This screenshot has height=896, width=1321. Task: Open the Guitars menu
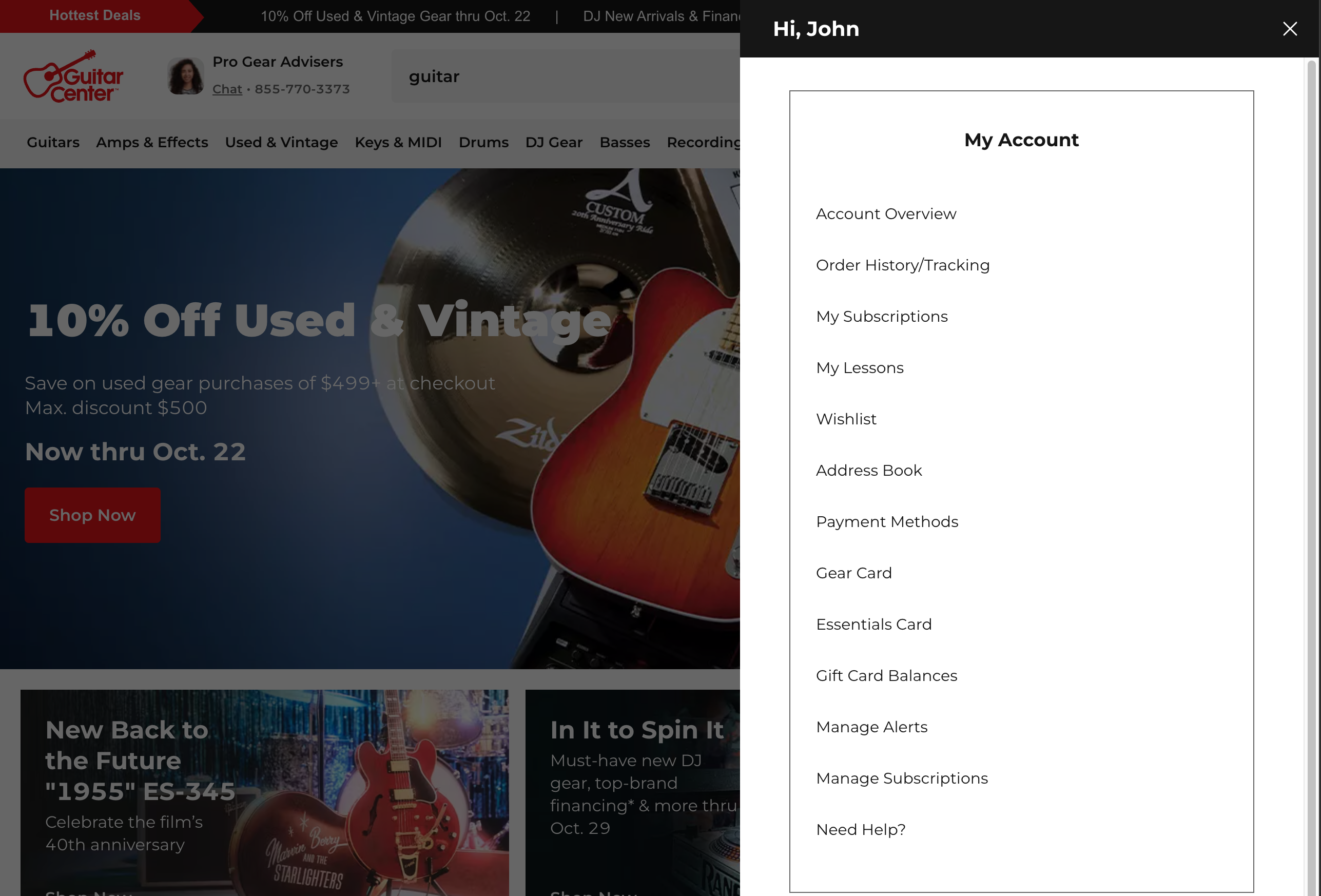53,143
